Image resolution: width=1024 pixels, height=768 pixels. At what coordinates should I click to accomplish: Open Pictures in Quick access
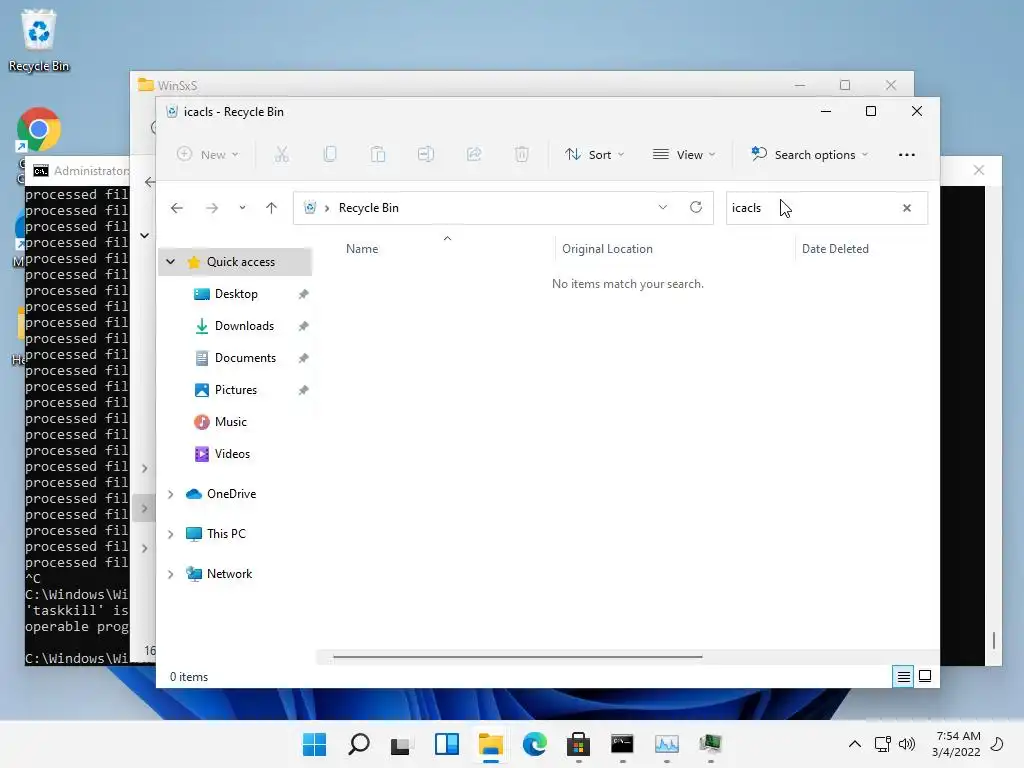coord(236,390)
